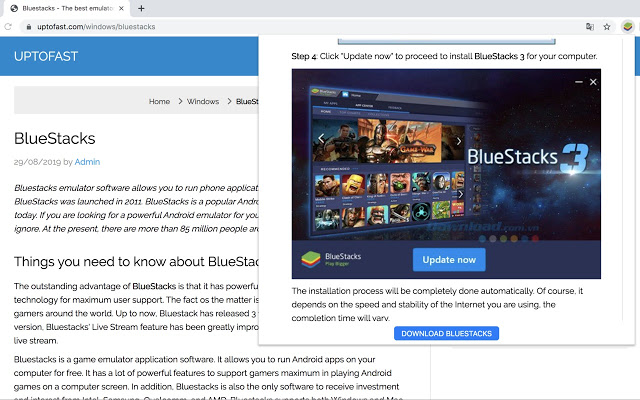Open the translate page icon
This screenshot has height=400, width=640.
click(590, 27)
